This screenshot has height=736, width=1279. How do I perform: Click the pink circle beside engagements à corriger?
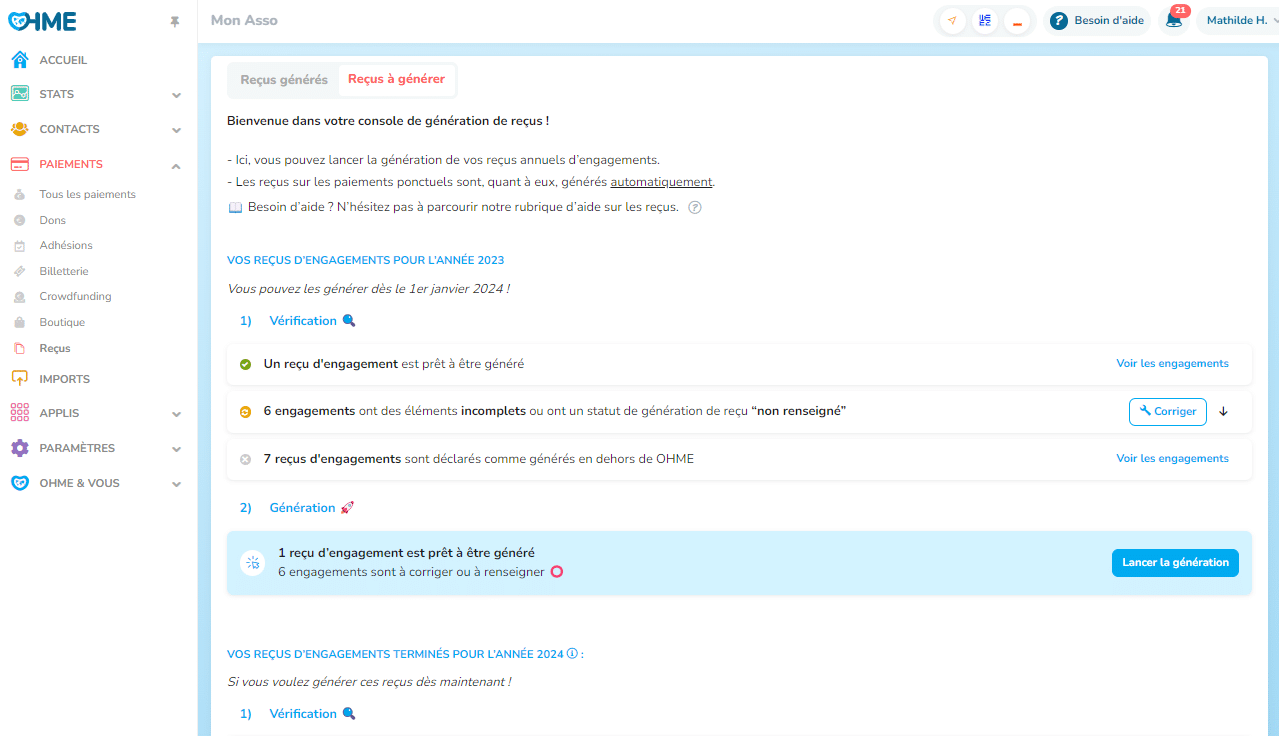pos(557,572)
